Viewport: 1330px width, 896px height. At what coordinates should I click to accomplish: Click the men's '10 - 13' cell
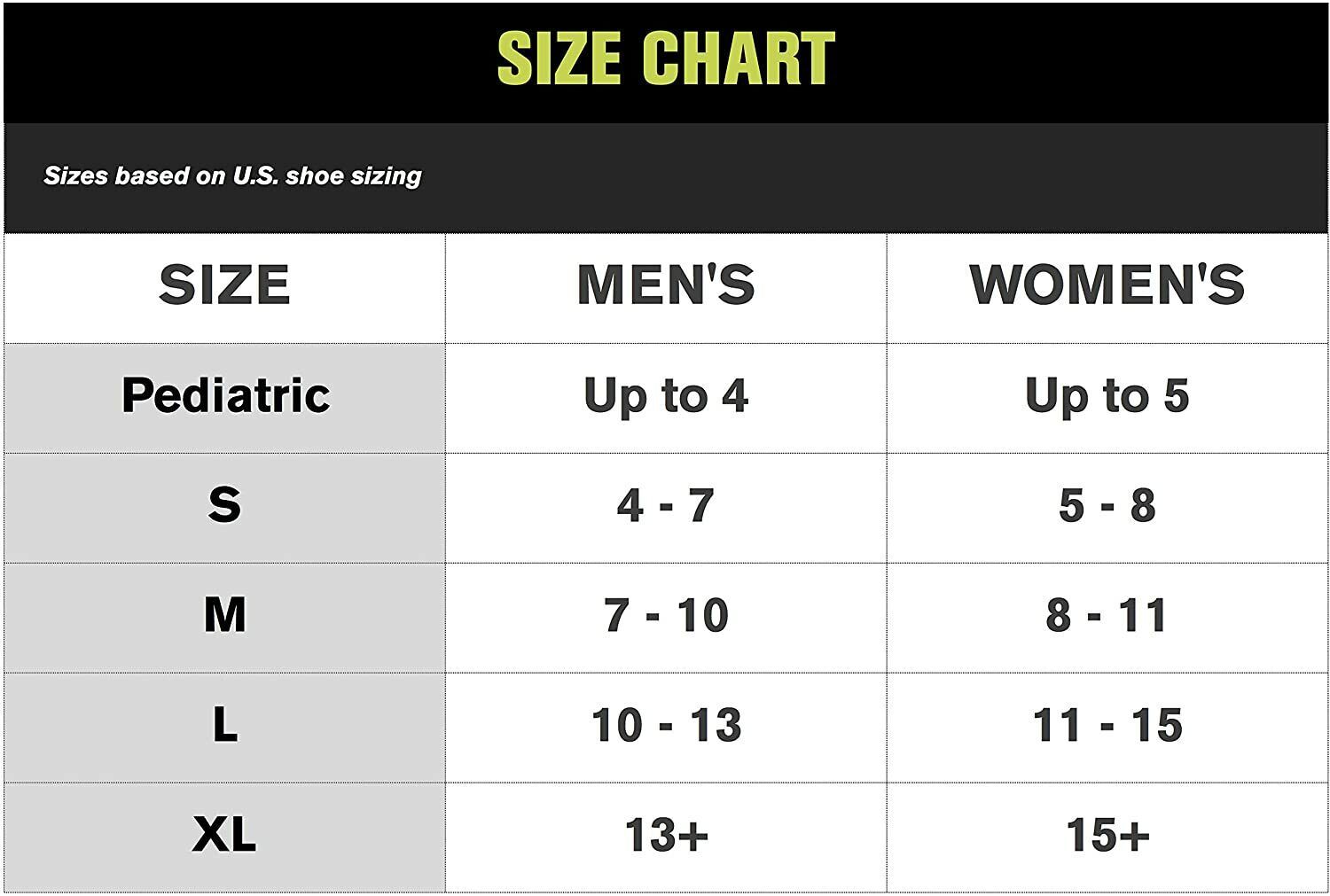[666, 726]
